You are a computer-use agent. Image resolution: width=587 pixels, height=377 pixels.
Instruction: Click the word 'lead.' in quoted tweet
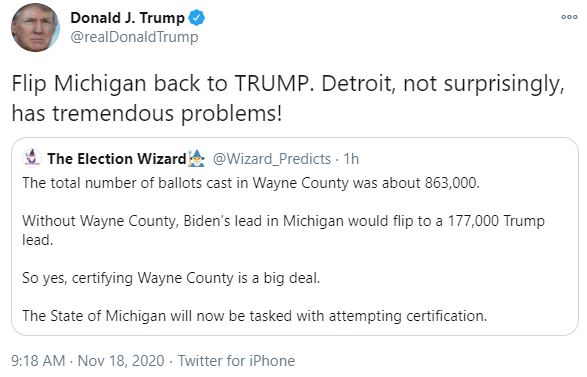37,240
